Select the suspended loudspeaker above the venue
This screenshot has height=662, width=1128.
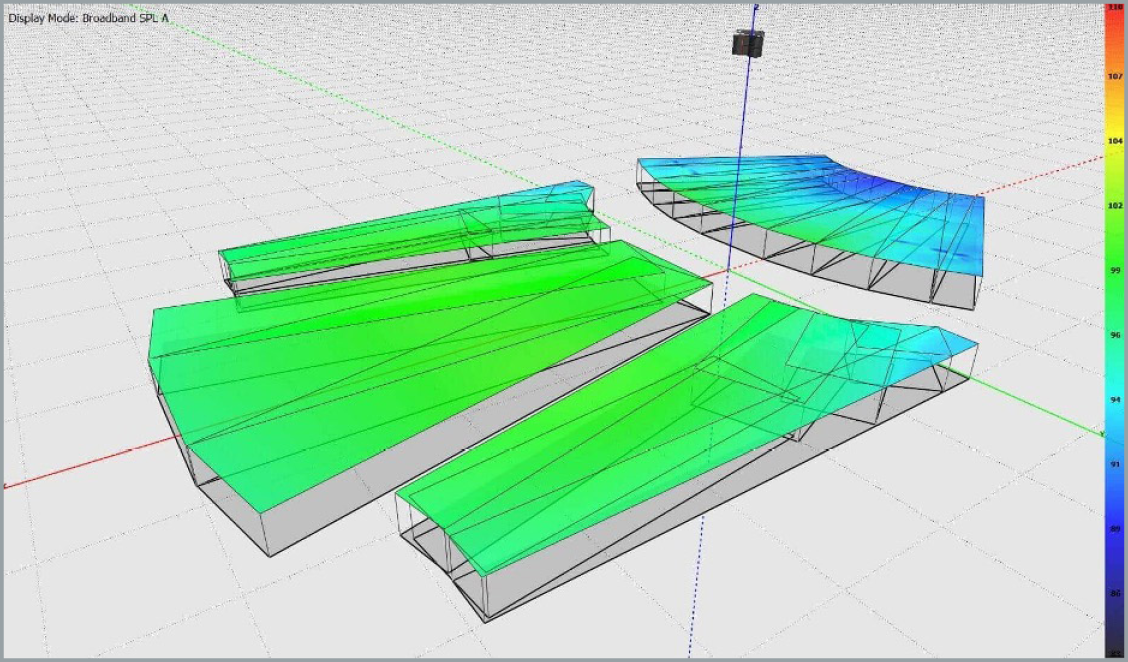coord(748,44)
